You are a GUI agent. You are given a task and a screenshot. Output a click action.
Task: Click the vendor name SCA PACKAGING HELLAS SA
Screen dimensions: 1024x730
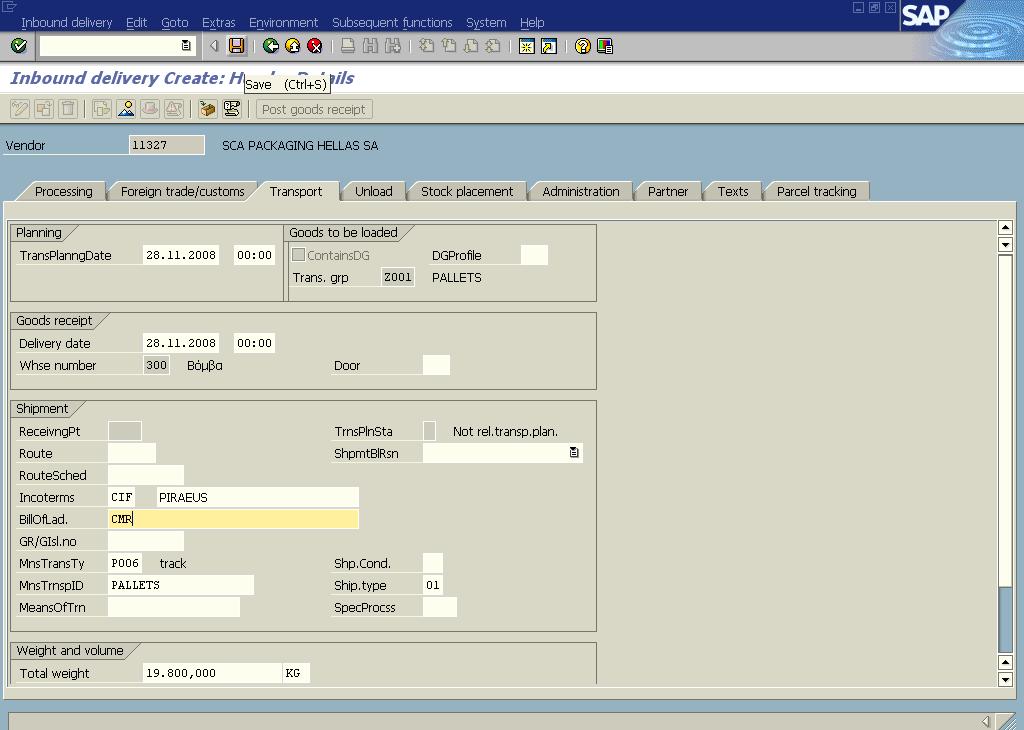click(300, 146)
